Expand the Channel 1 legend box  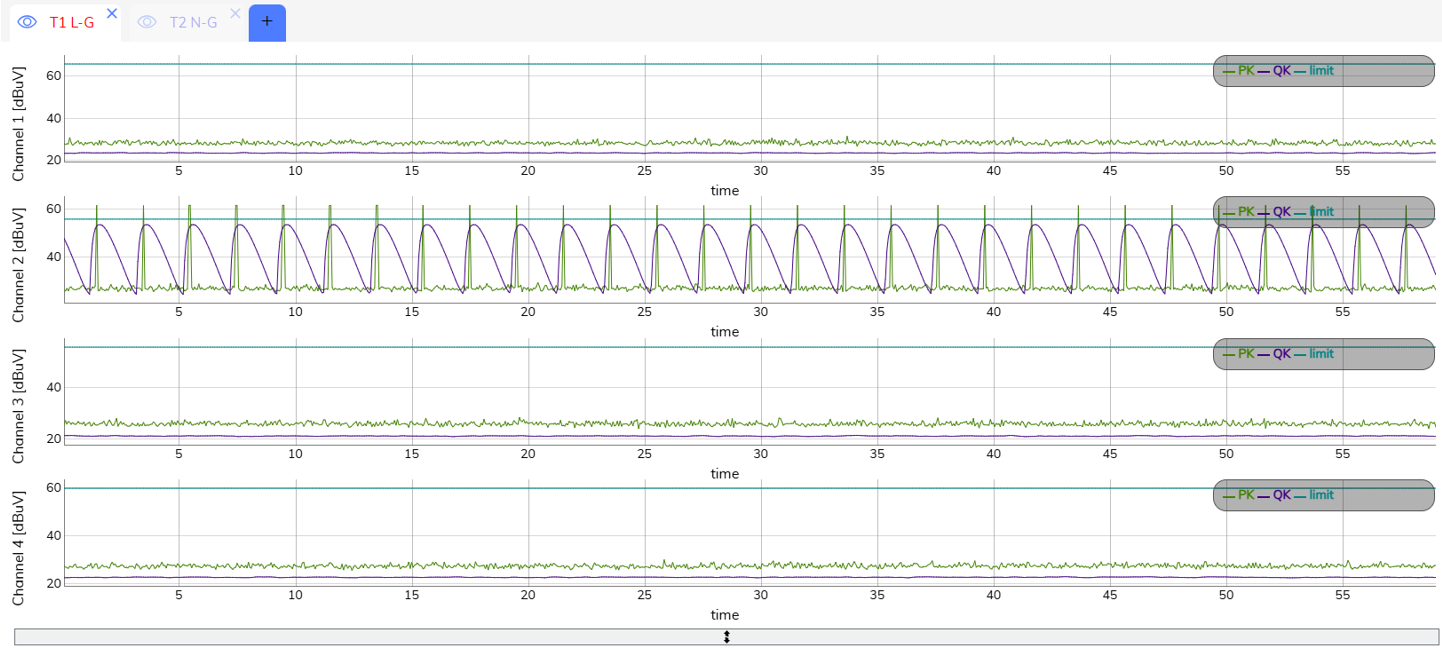1323,71
